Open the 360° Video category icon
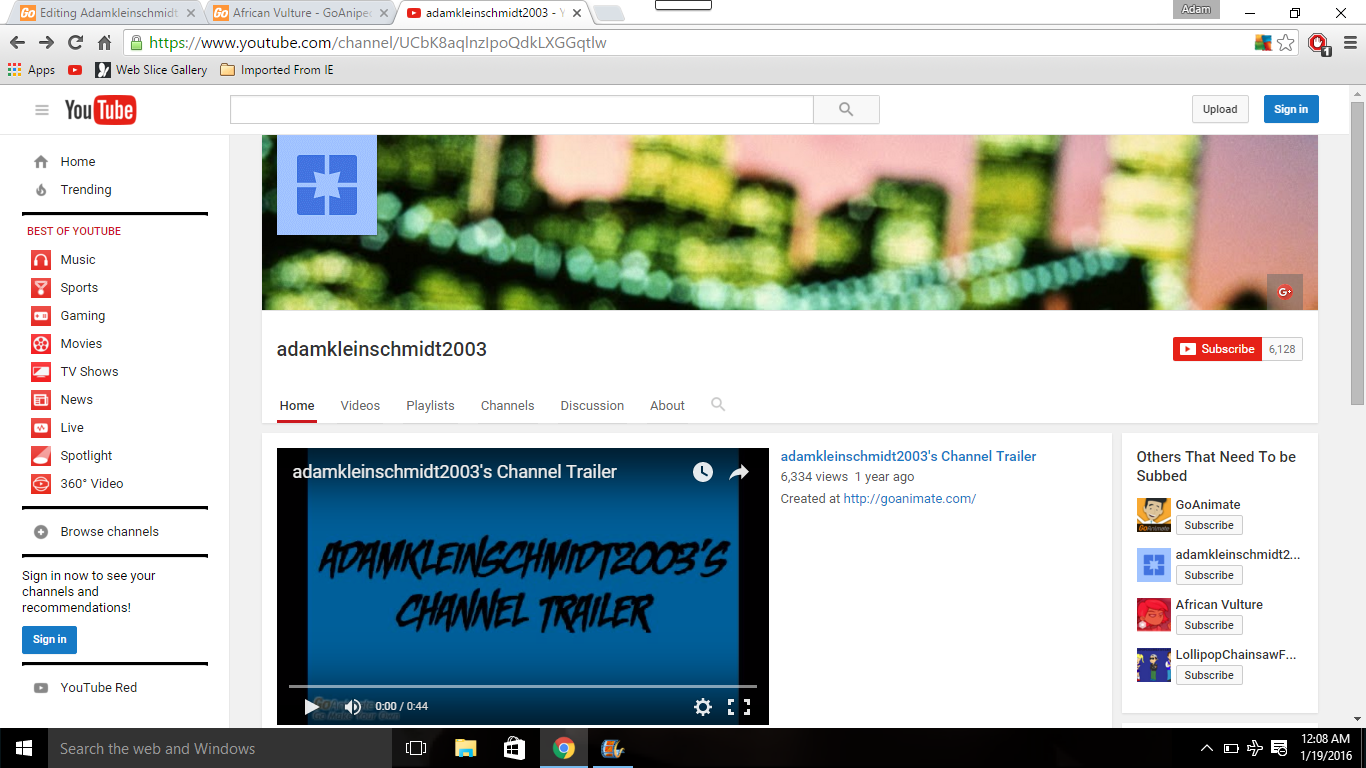 tap(41, 484)
